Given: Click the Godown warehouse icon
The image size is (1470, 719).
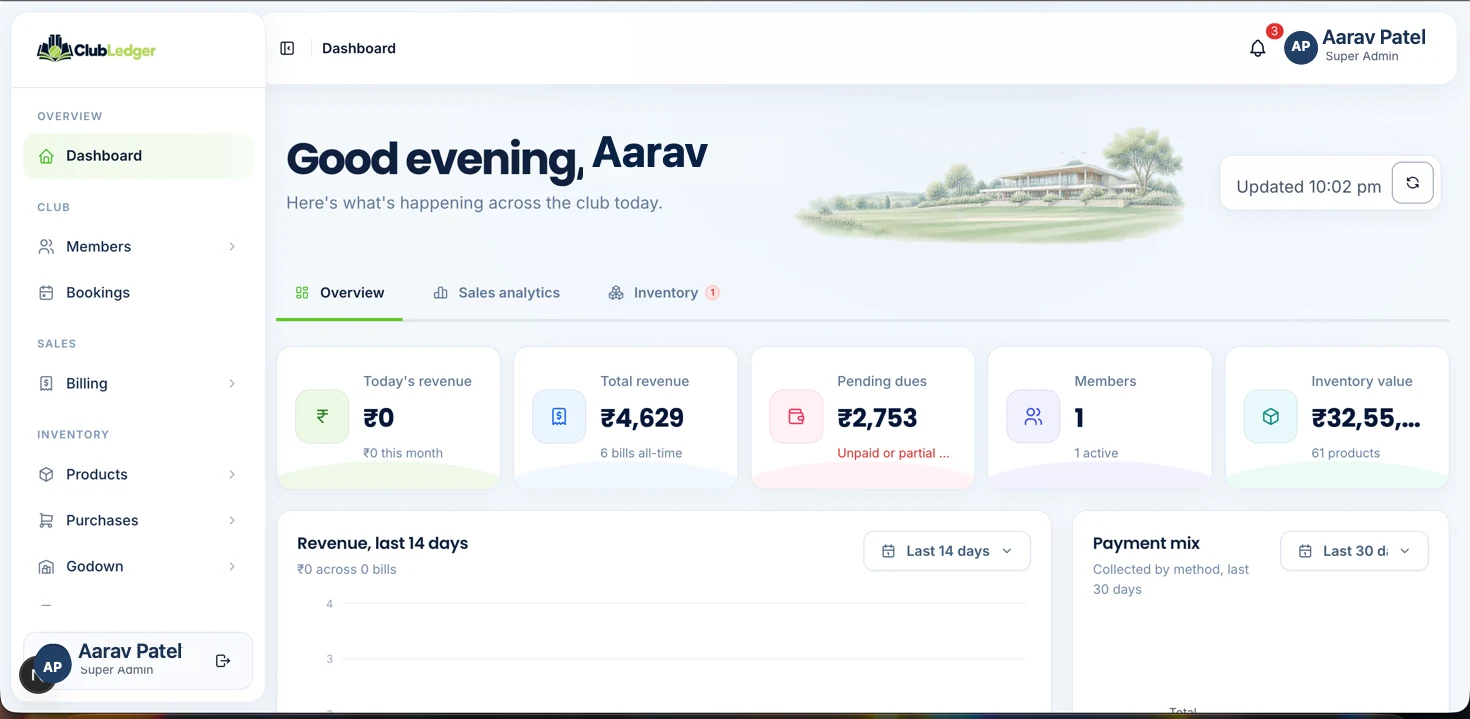Looking at the screenshot, I should (x=46, y=567).
